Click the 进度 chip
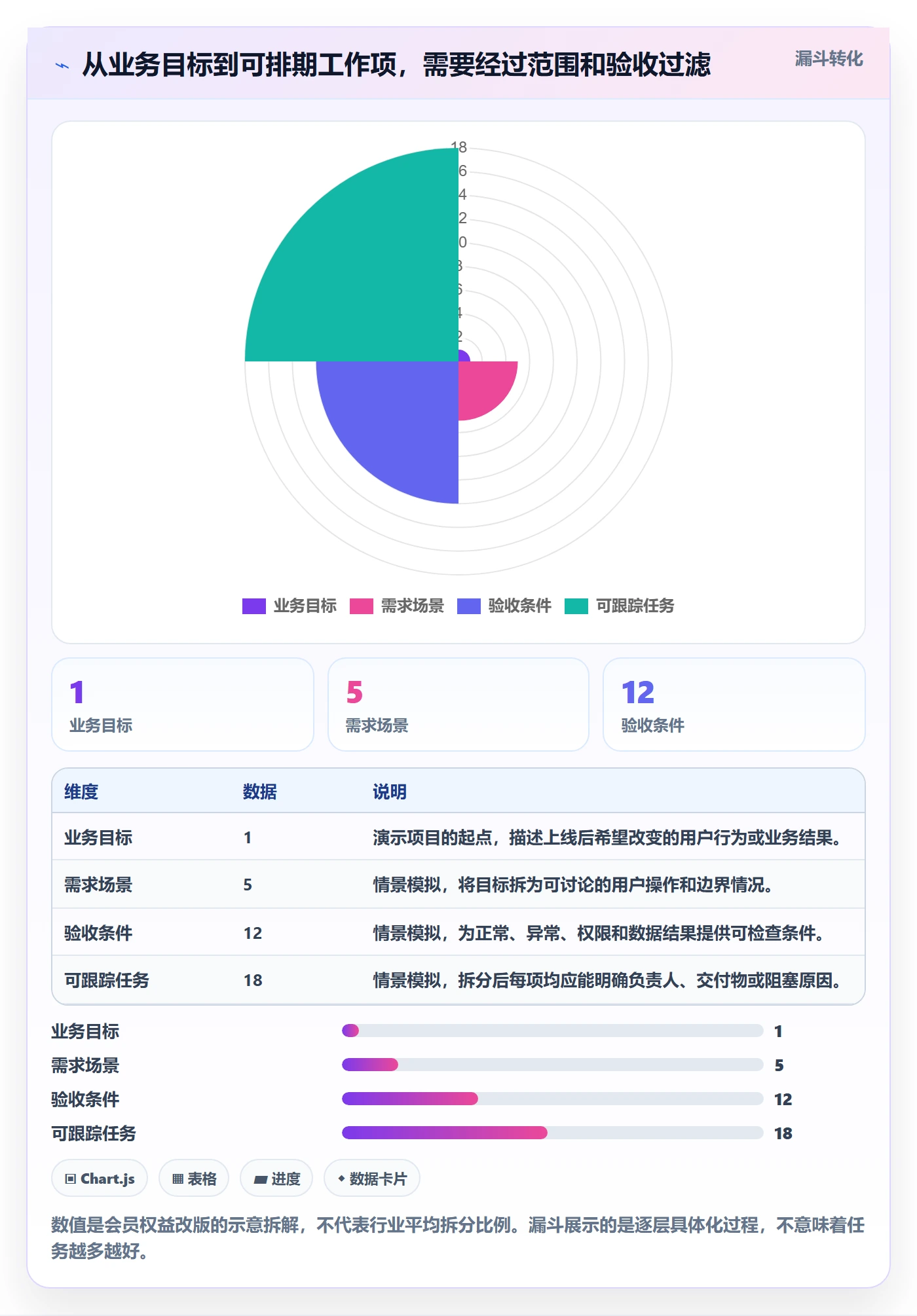Viewport: 917px width, 1316px height. [x=276, y=1179]
